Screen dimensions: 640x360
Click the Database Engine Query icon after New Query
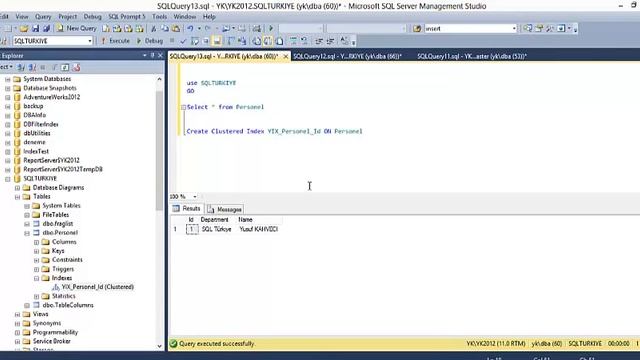pos(106,28)
